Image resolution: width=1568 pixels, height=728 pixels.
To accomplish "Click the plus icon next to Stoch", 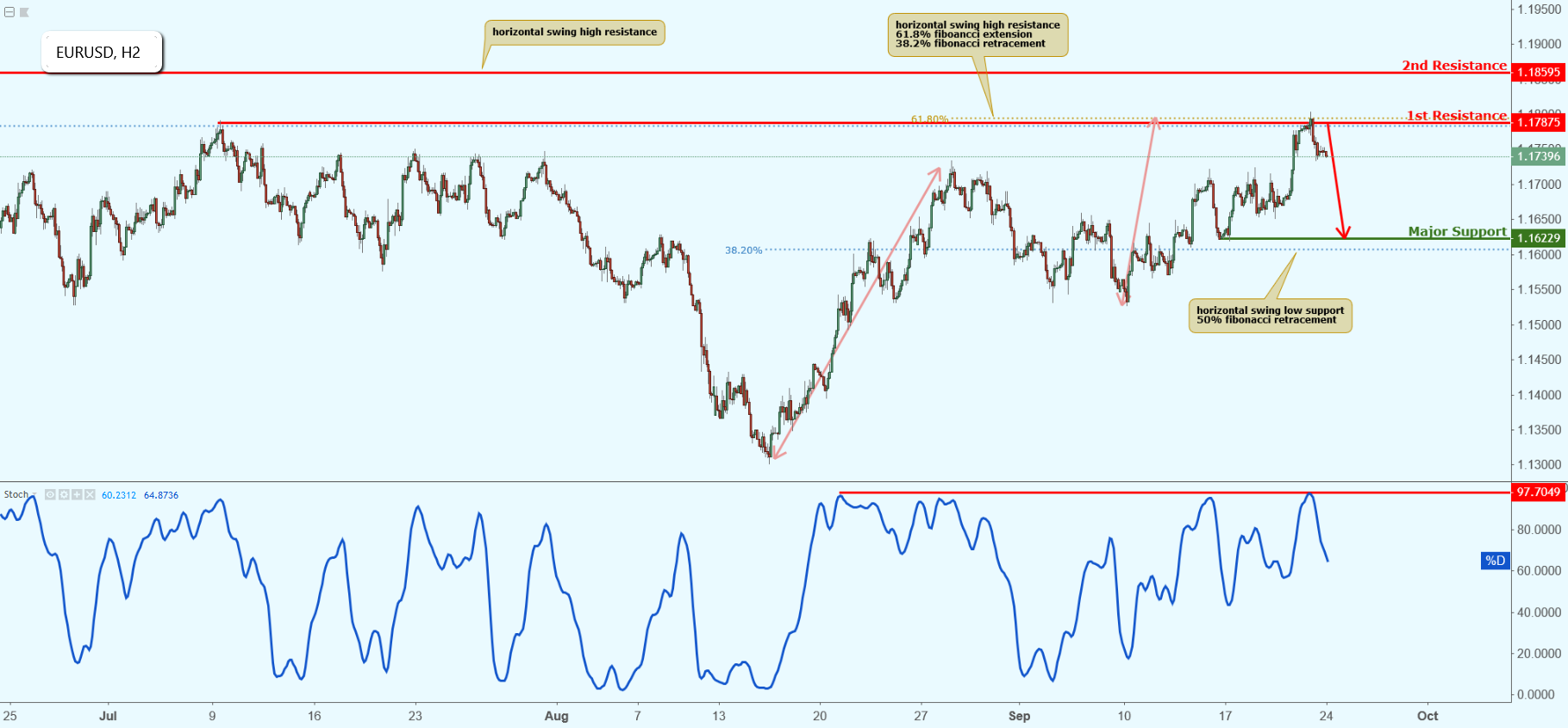I will 77,495.
